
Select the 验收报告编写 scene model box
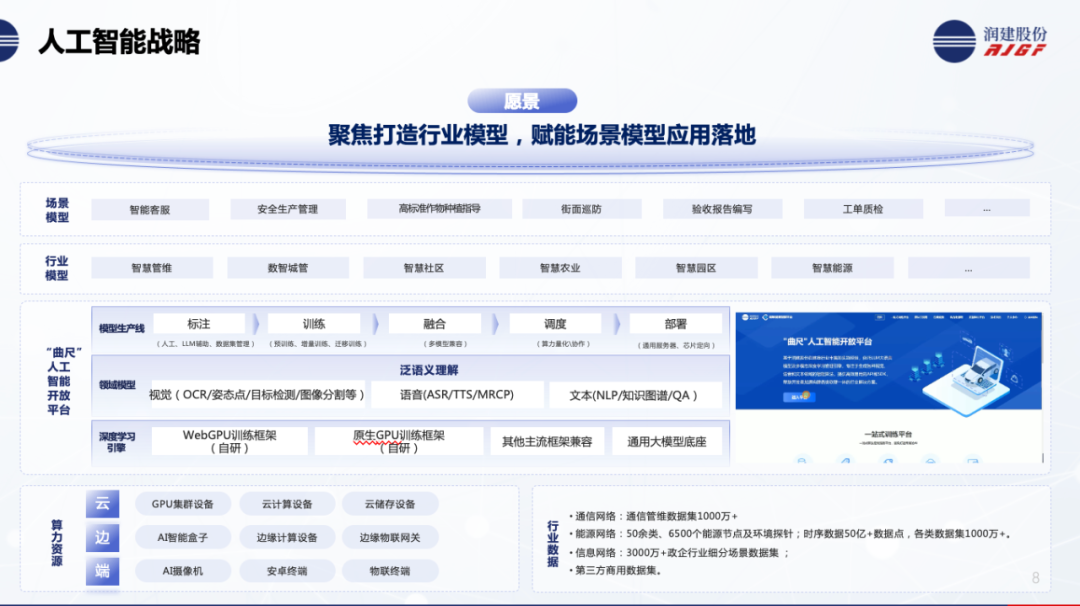pyautogui.click(x=723, y=209)
